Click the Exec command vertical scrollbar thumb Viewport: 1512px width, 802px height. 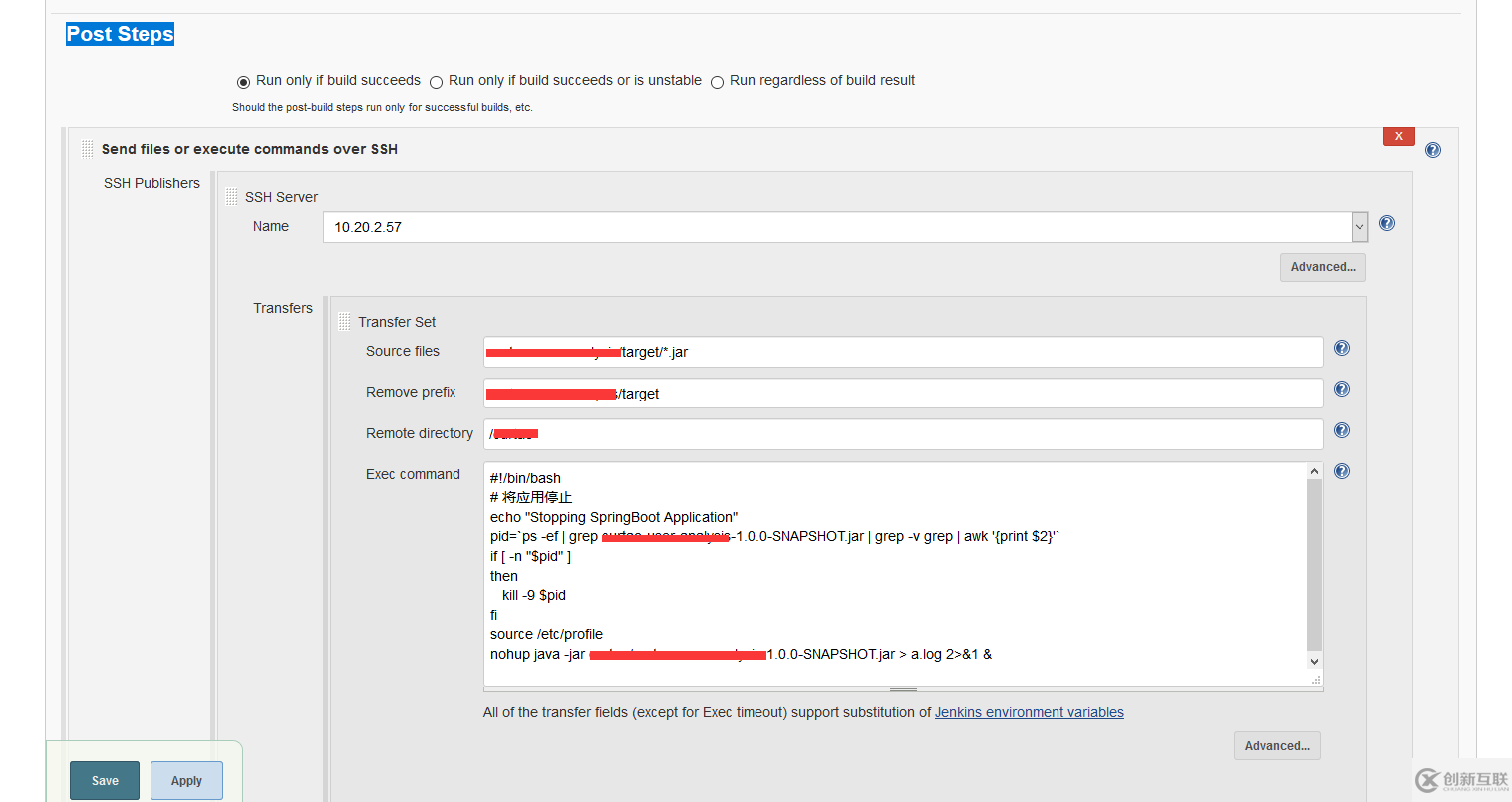(1314, 565)
